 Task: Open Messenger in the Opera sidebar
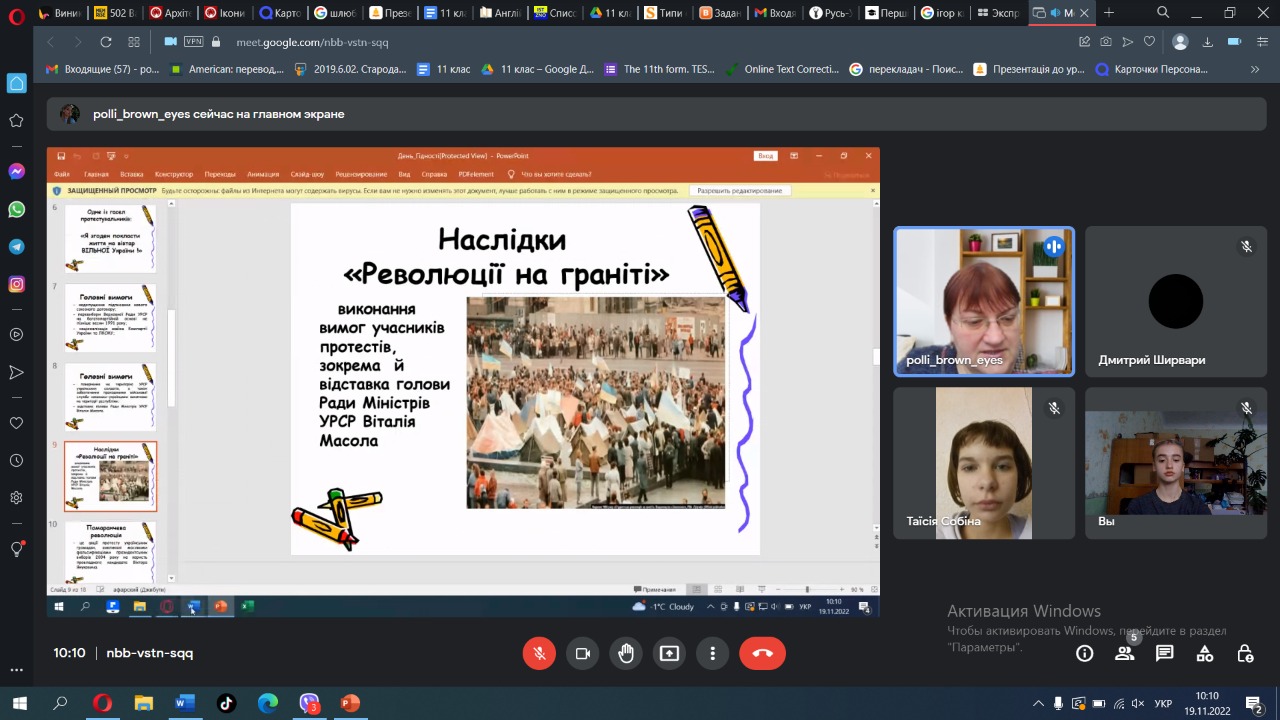click(x=16, y=171)
